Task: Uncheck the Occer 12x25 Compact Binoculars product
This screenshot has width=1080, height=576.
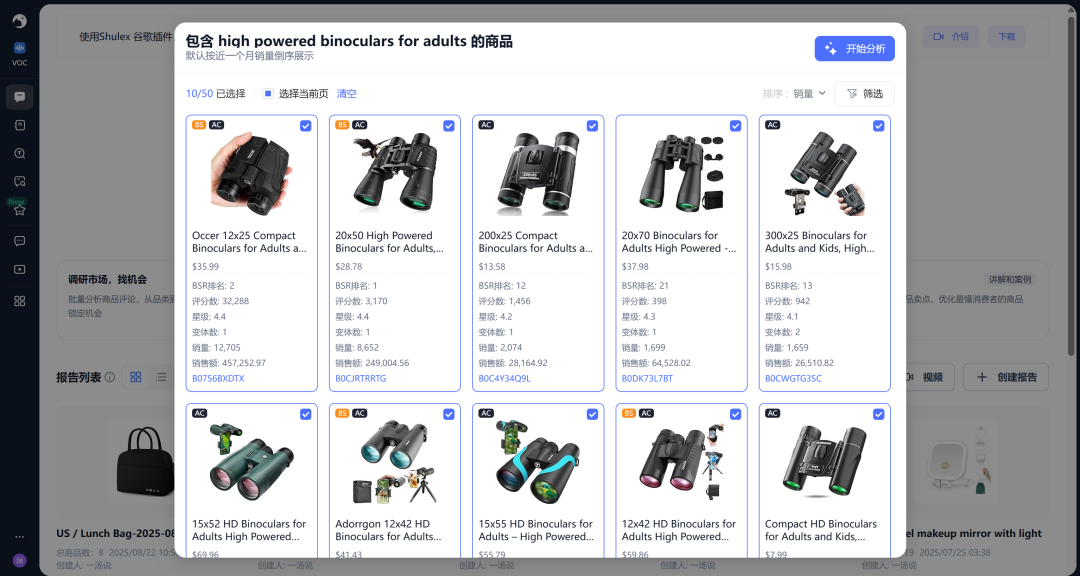Action: (x=306, y=126)
